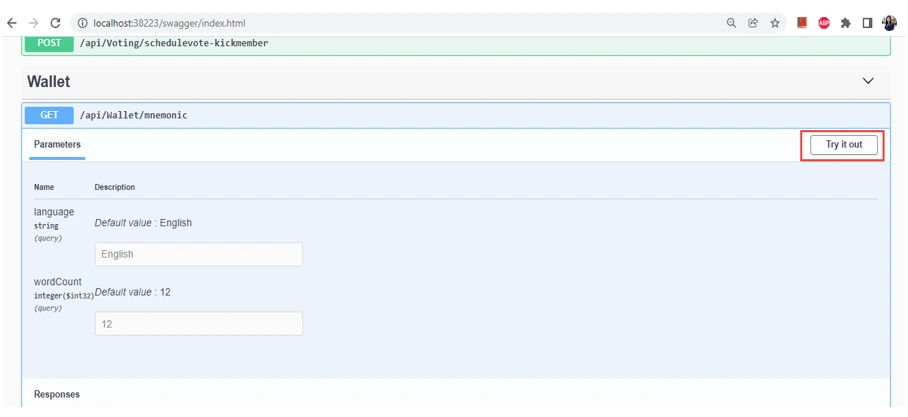Toggle the browser side panel icon
The height and width of the screenshot is (417, 908).
tap(867, 23)
